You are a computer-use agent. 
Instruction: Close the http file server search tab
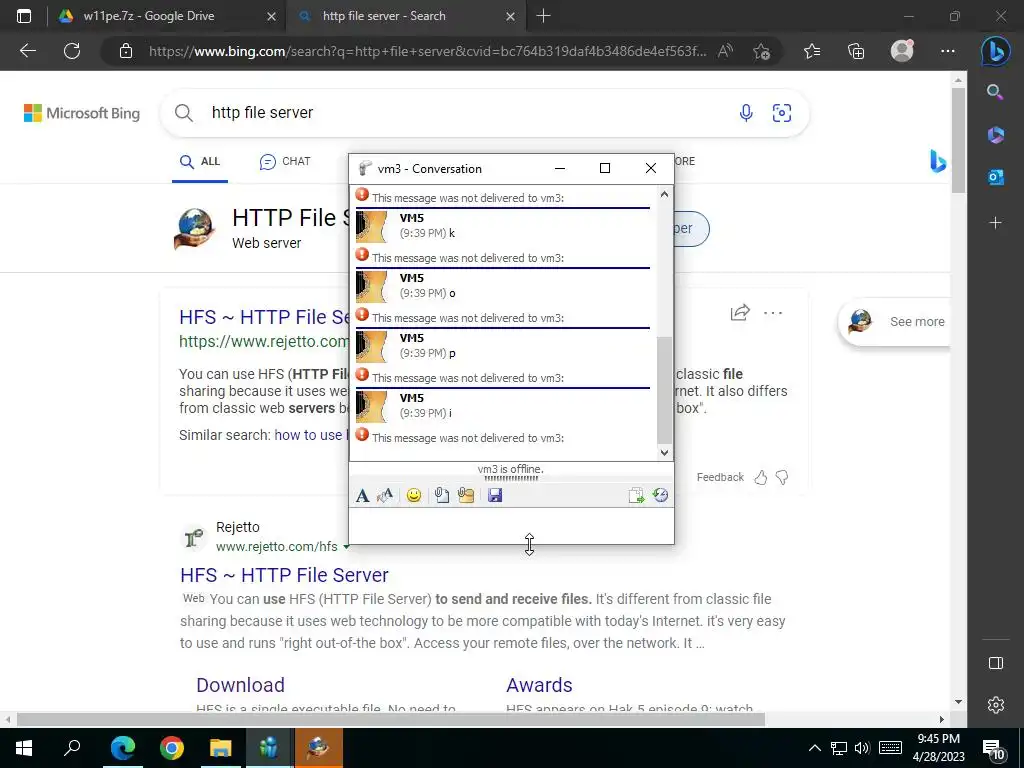click(x=511, y=16)
